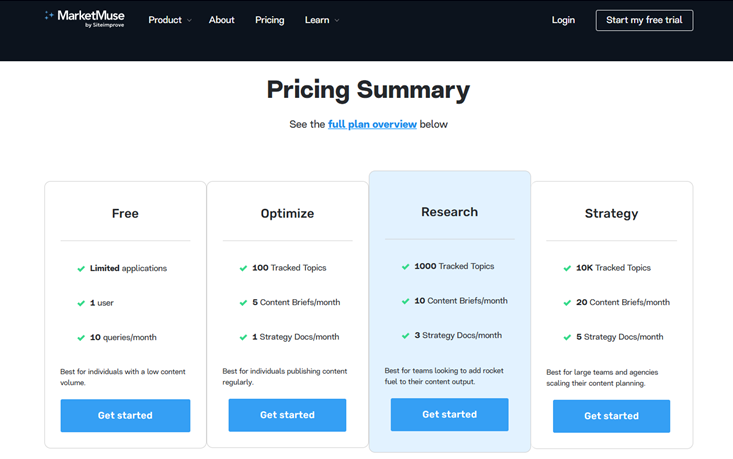Open the About page

[222, 20]
